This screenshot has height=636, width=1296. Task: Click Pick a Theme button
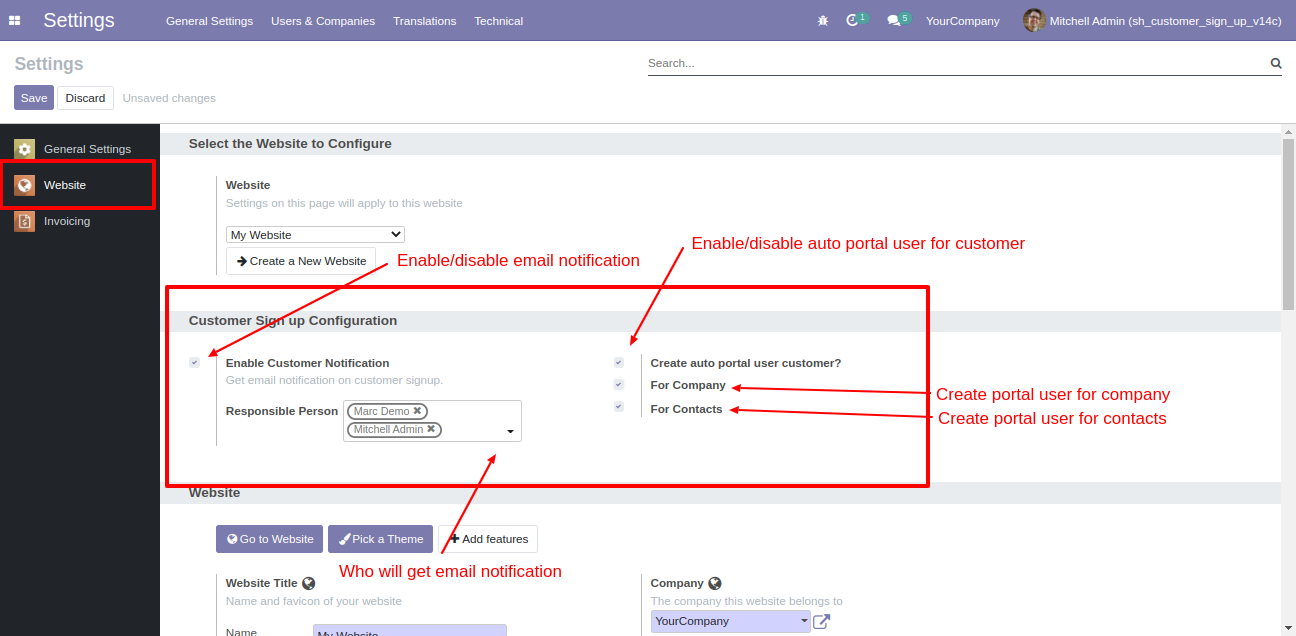[x=380, y=539]
